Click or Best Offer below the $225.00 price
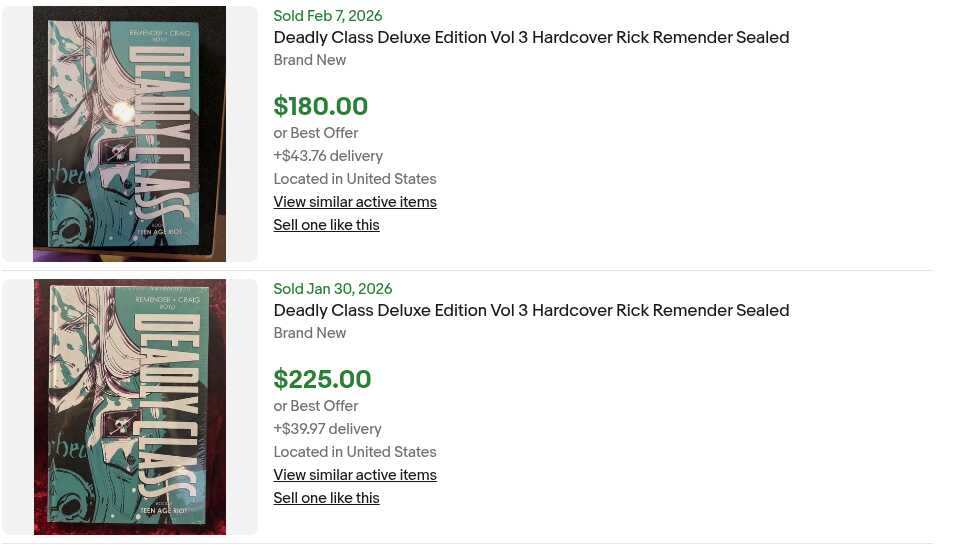This screenshot has height=549, width=973. click(315, 406)
